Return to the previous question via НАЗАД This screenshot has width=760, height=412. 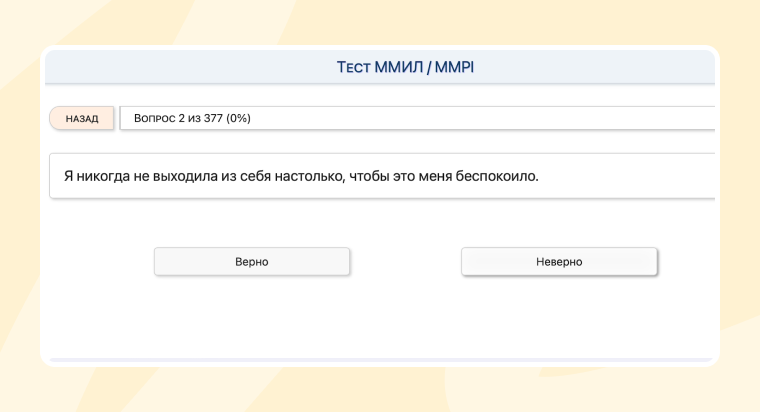(82, 118)
